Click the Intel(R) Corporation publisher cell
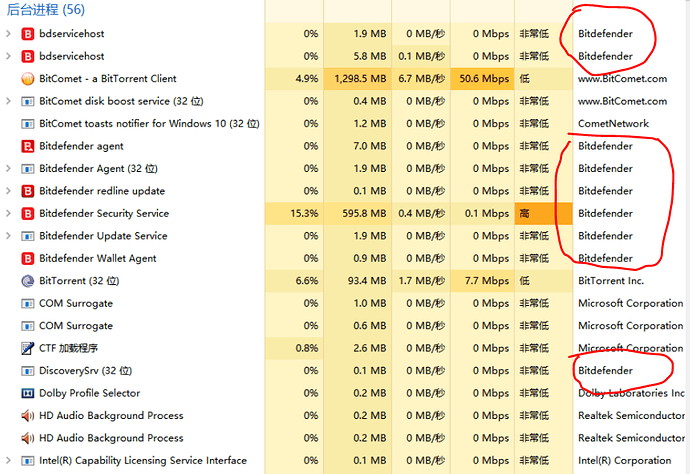Screen dimensions: 690x474 [624, 460]
